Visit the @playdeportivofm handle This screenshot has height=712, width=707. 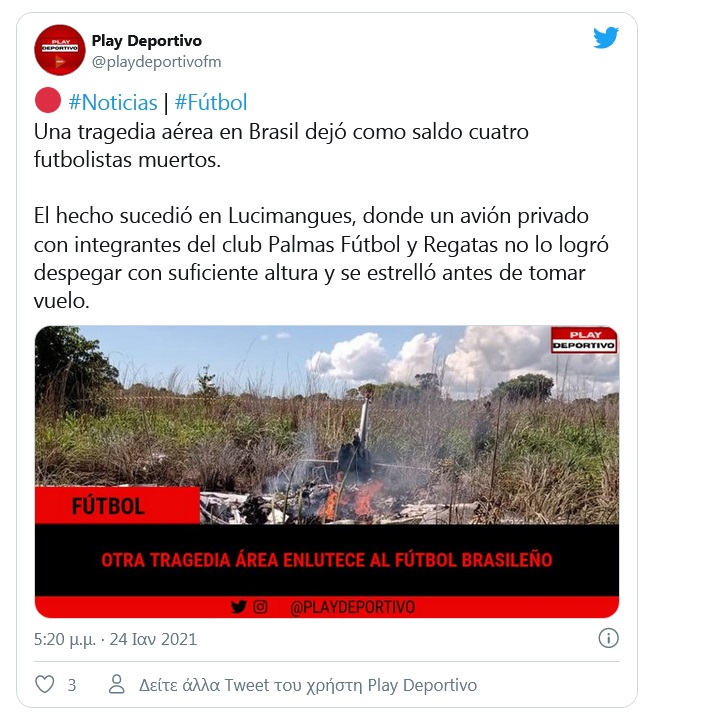[x=157, y=62]
